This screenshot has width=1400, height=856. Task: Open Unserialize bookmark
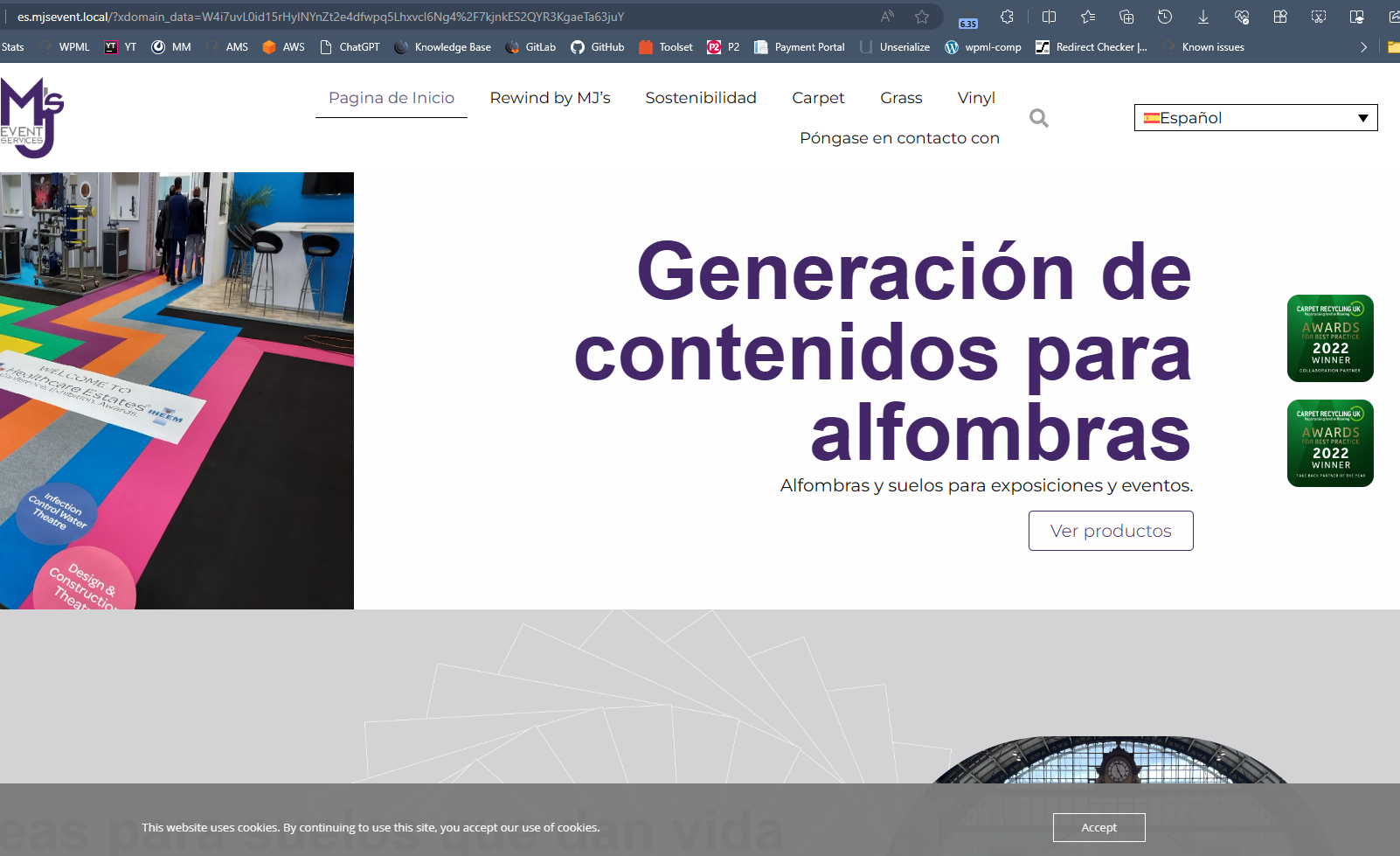(895, 47)
